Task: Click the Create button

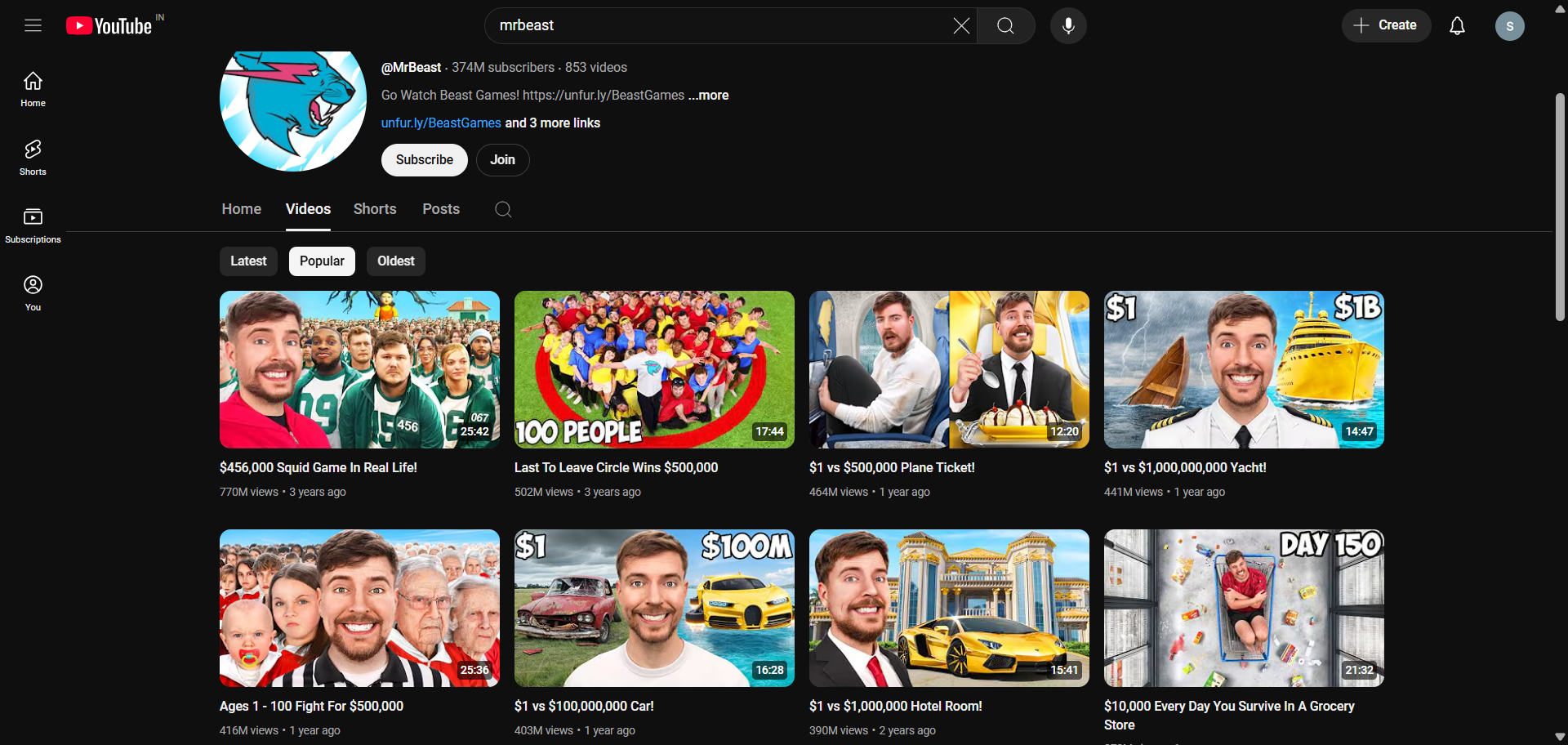Action: (x=1386, y=25)
